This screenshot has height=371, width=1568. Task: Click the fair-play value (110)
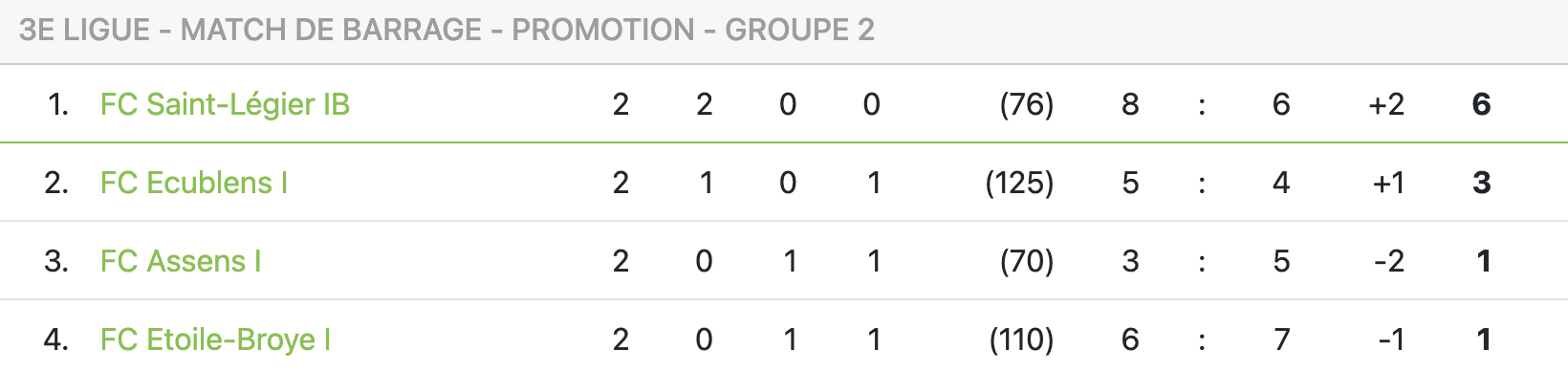click(1021, 339)
